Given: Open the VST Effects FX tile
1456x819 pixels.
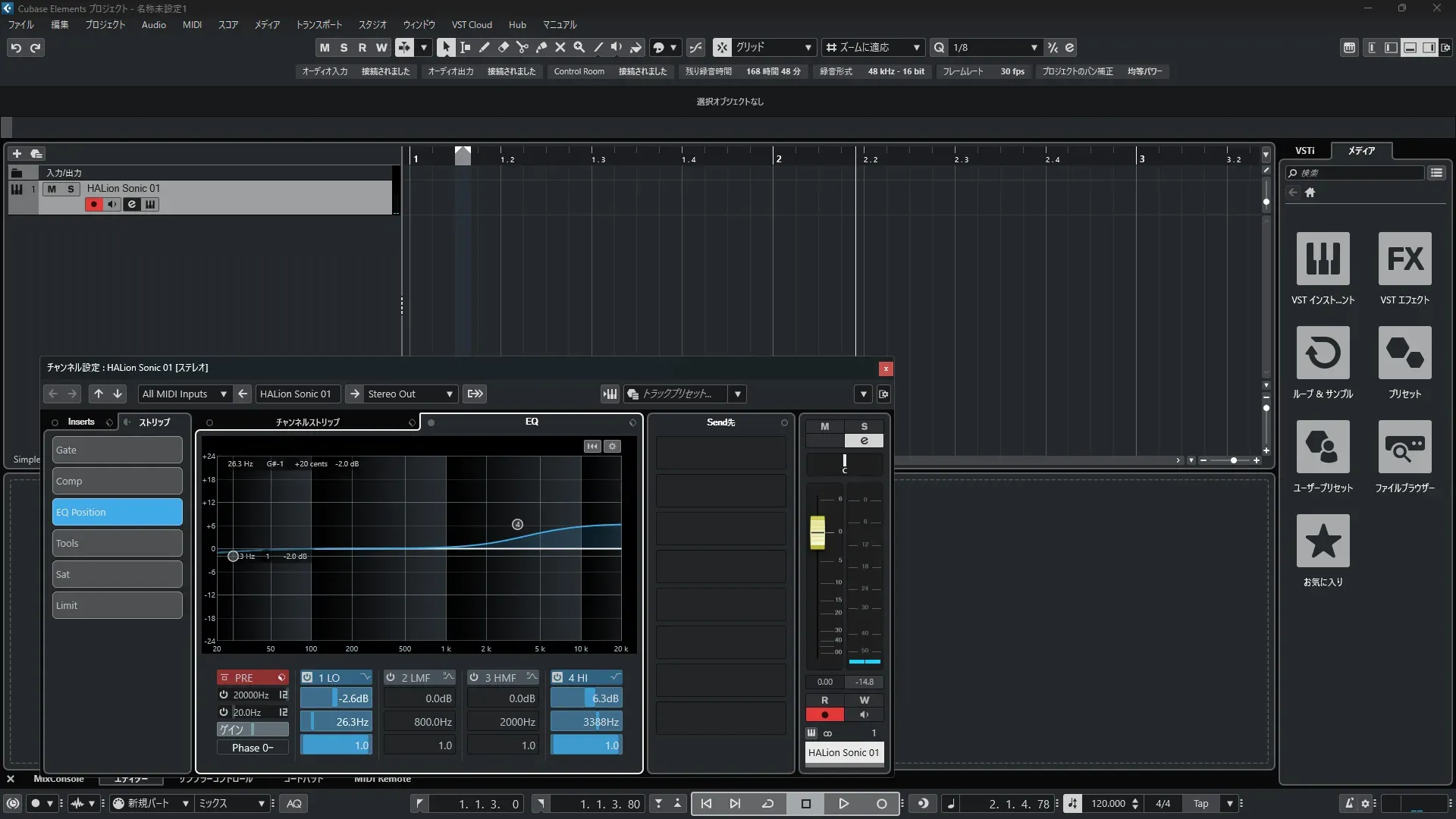Looking at the screenshot, I should click(x=1404, y=259).
